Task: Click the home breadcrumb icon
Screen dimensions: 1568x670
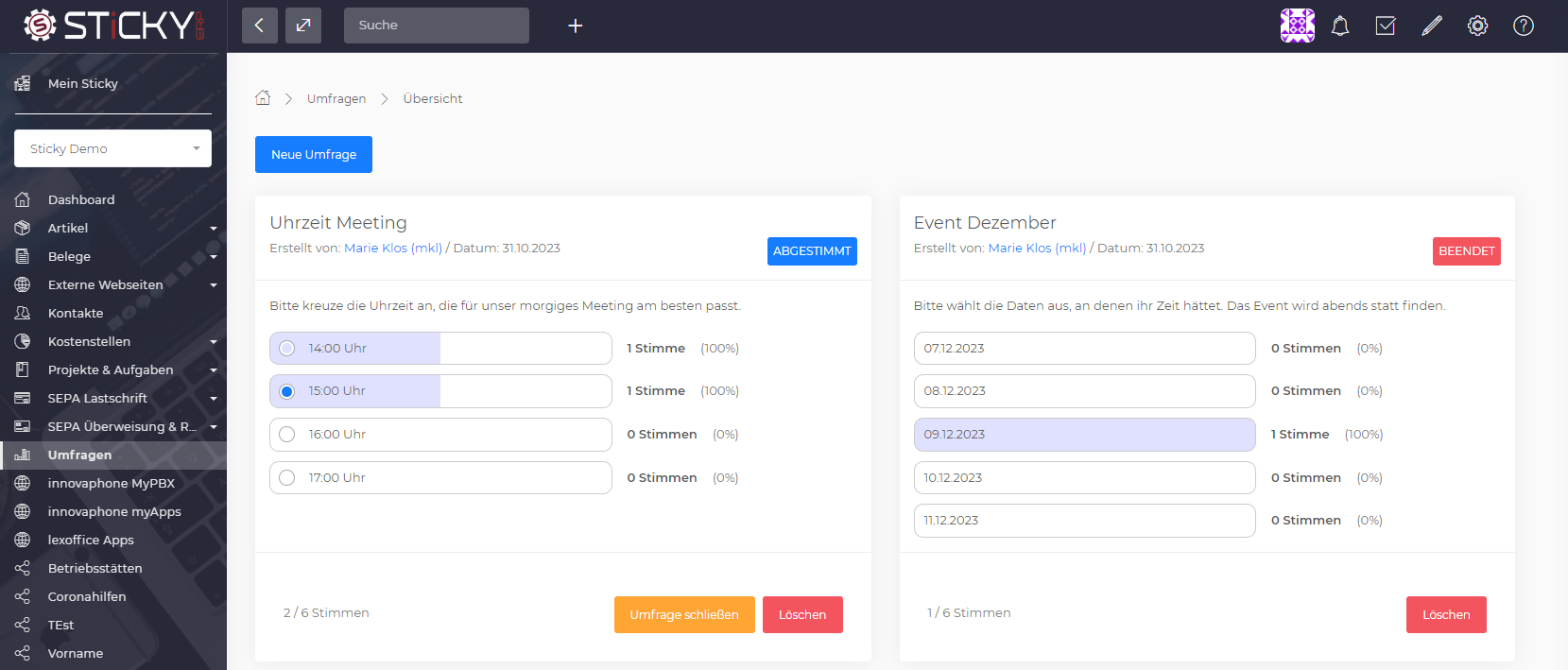Action: [263, 97]
